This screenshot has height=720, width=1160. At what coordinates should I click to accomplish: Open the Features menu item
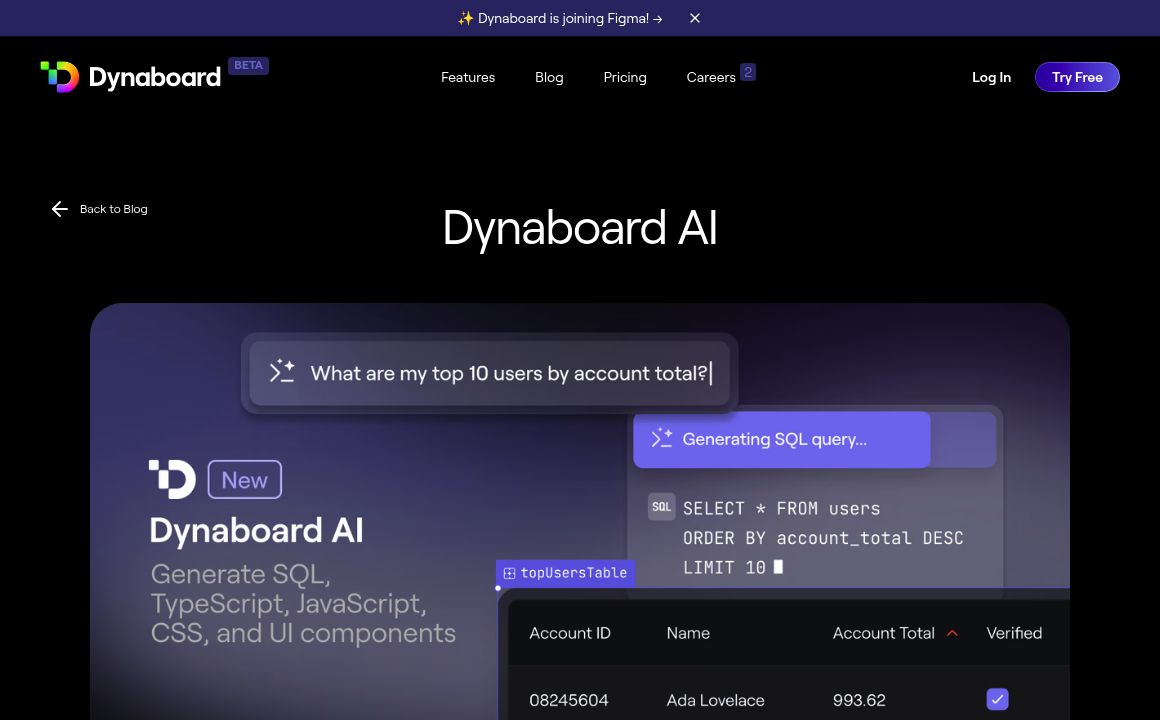(x=467, y=77)
